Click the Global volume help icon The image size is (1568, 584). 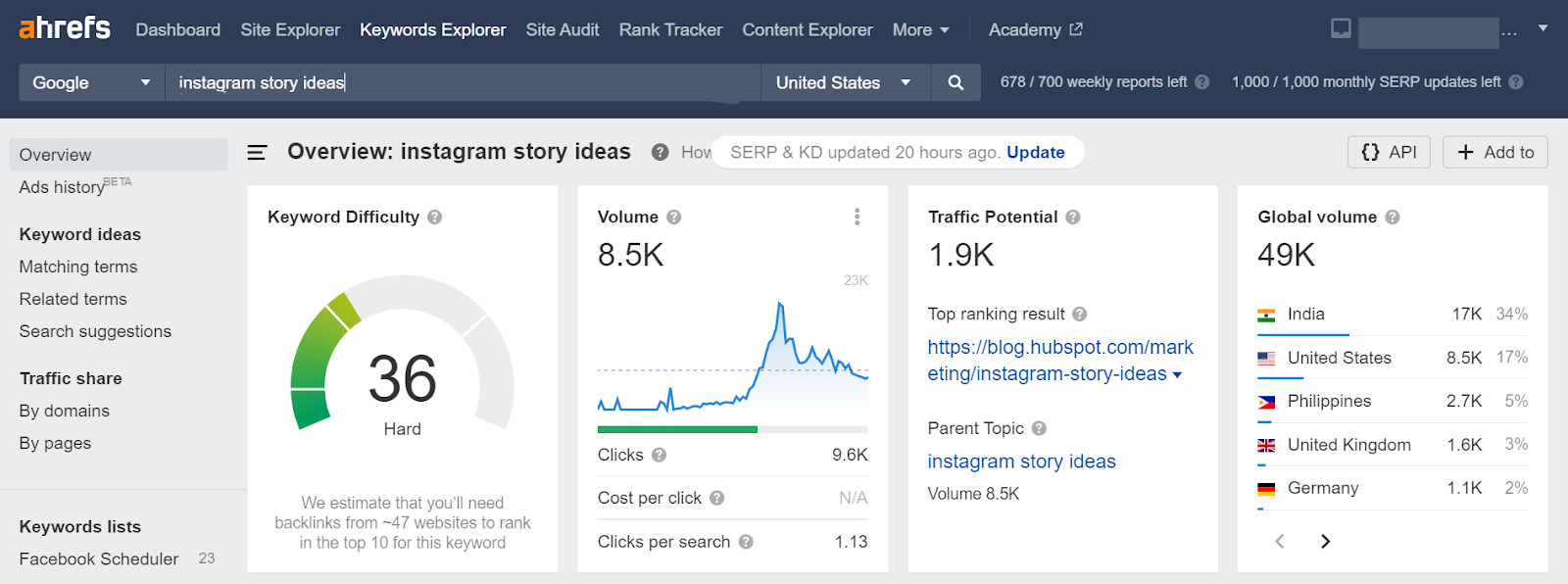pyautogui.click(x=1393, y=218)
